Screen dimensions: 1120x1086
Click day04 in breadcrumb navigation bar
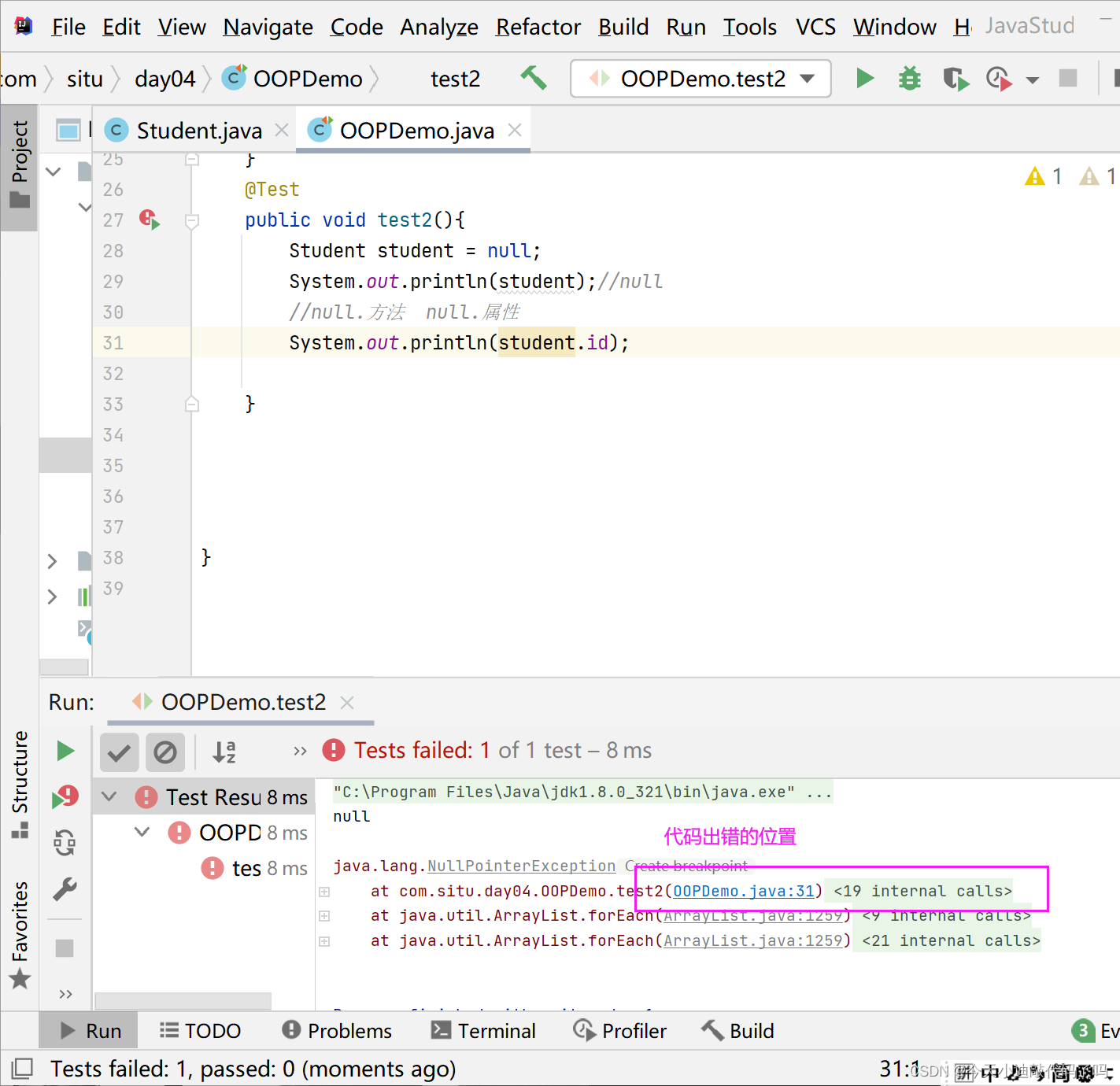tap(164, 79)
